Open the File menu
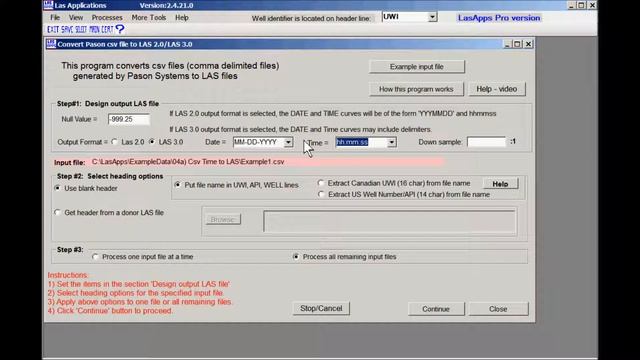Image resolution: width=640 pixels, height=360 pixels. click(55, 18)
